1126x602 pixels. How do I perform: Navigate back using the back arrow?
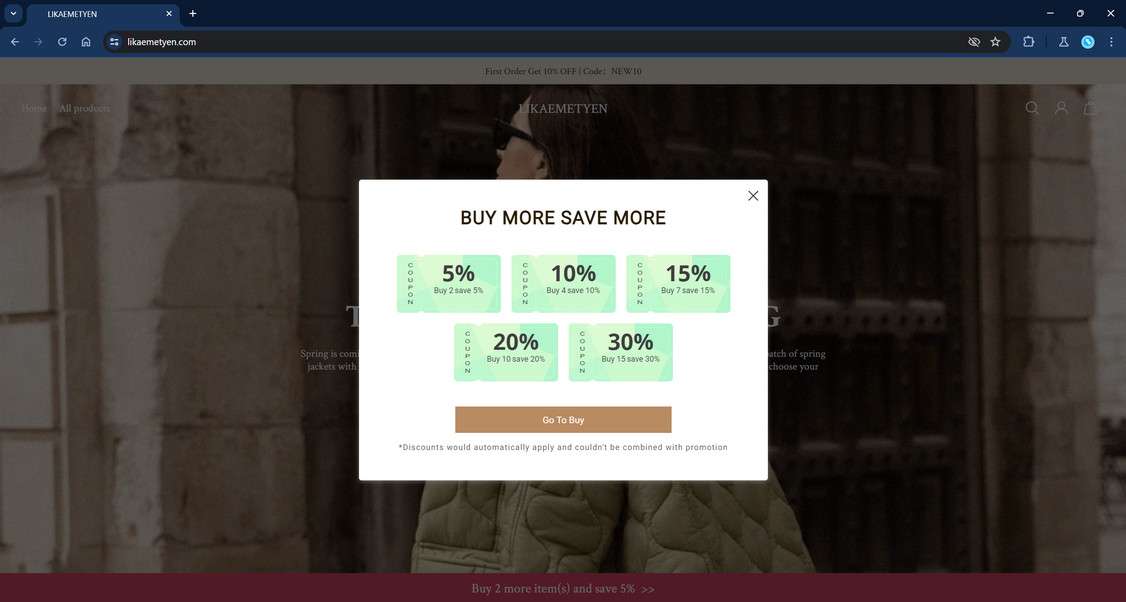[x=14, y=42]
